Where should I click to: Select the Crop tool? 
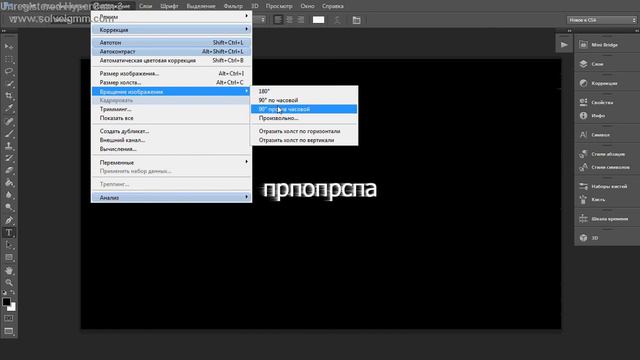click(x=9, y=96)
